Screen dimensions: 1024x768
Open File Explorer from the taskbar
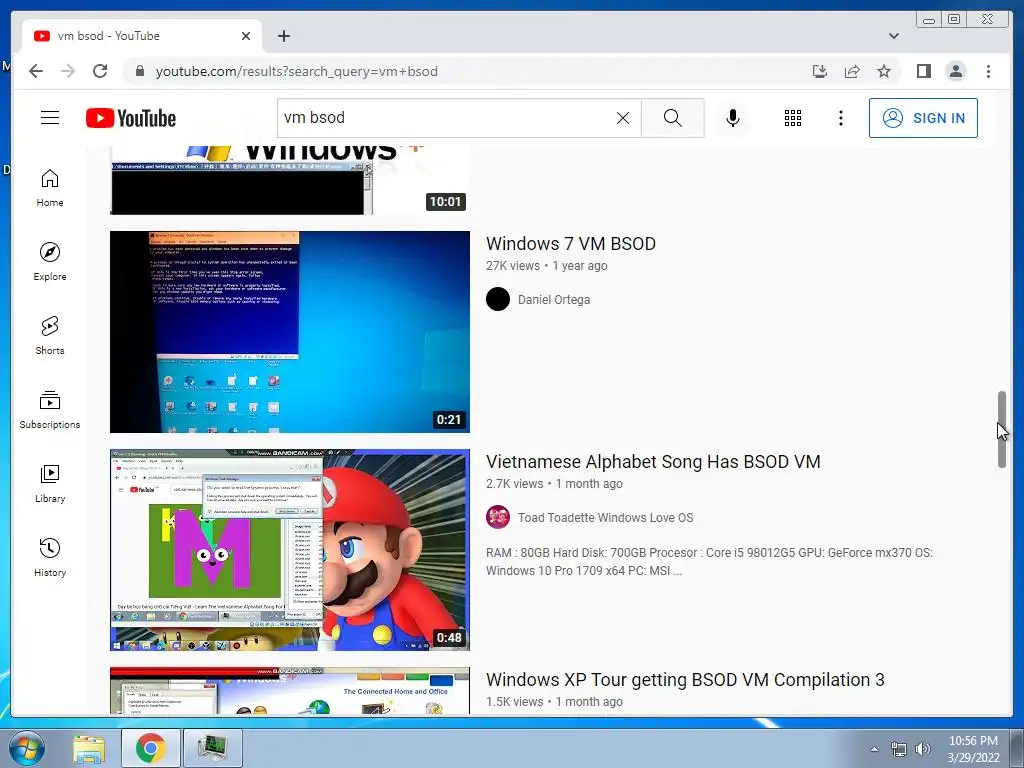tap(89, 748)
